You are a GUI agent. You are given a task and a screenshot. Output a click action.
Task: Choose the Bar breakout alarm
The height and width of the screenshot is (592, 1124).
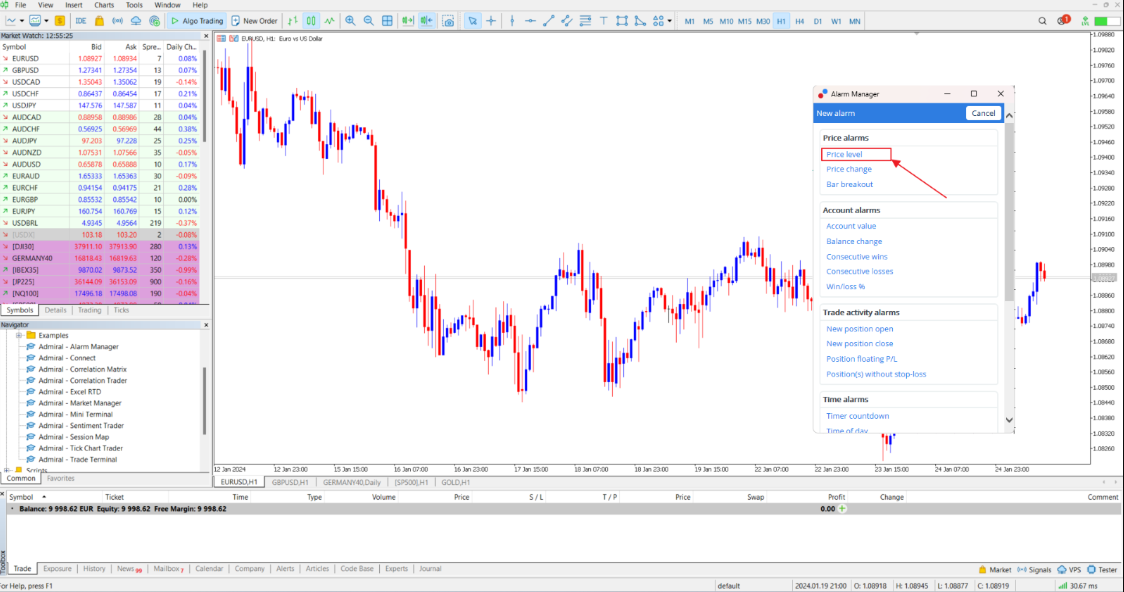coord(849,184)
